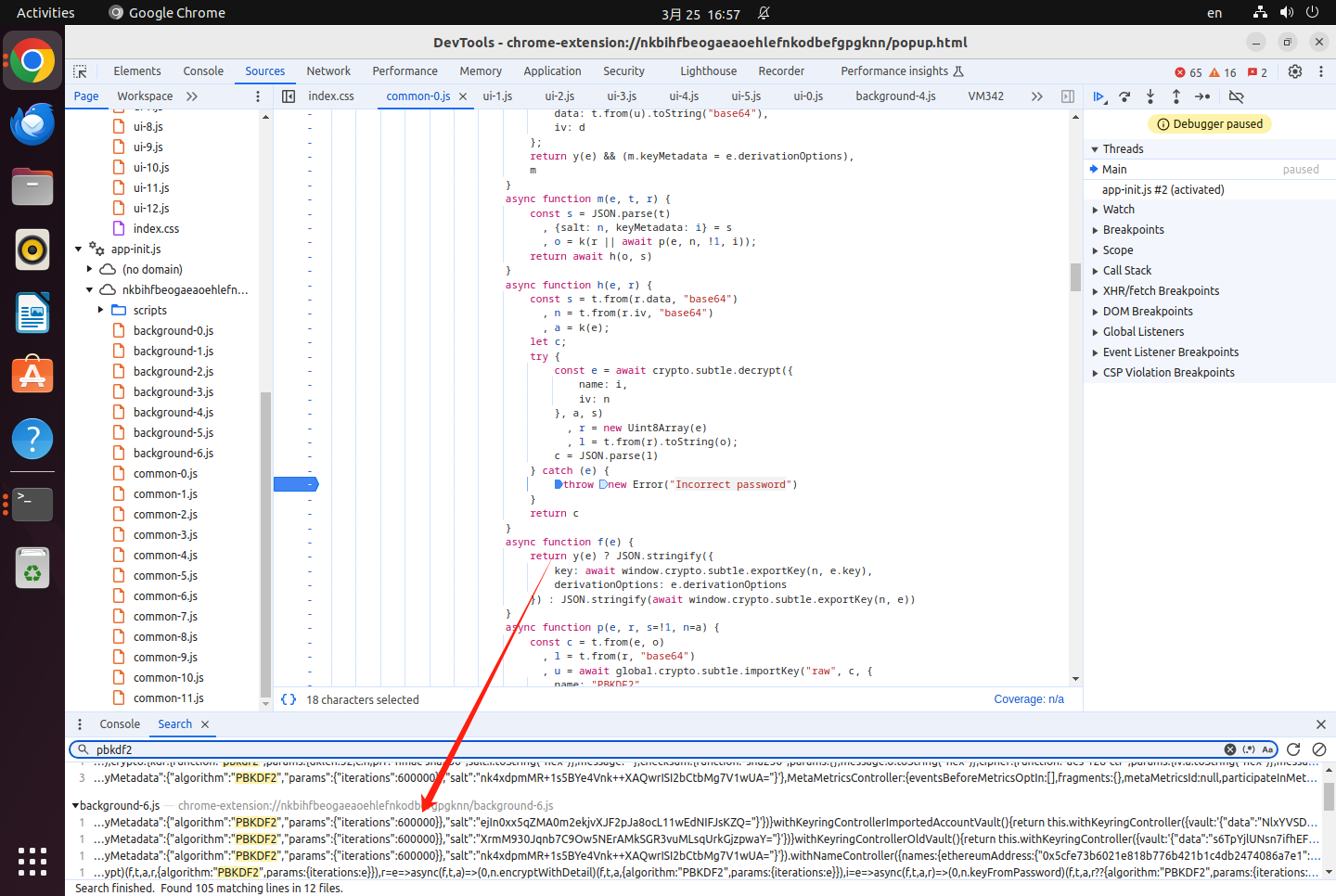Click the Coverage: n/a link

point(1029,699)
